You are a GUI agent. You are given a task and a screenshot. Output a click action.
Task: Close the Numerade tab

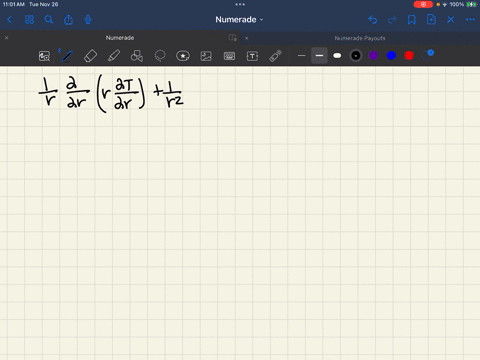[x=7, y=38]
